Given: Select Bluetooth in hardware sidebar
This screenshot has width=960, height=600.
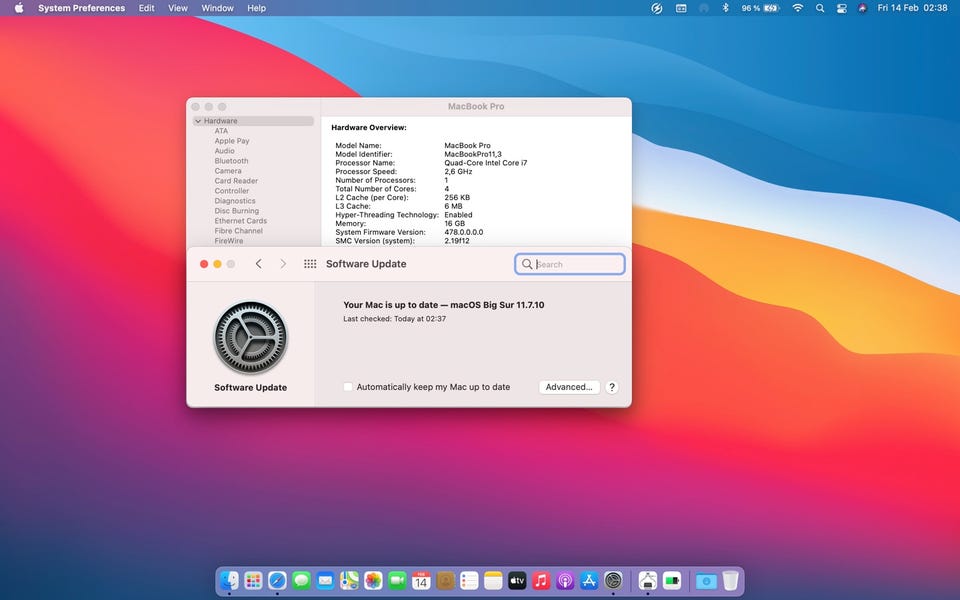Looking at the screenshot, I should click(x=231, y=161).
